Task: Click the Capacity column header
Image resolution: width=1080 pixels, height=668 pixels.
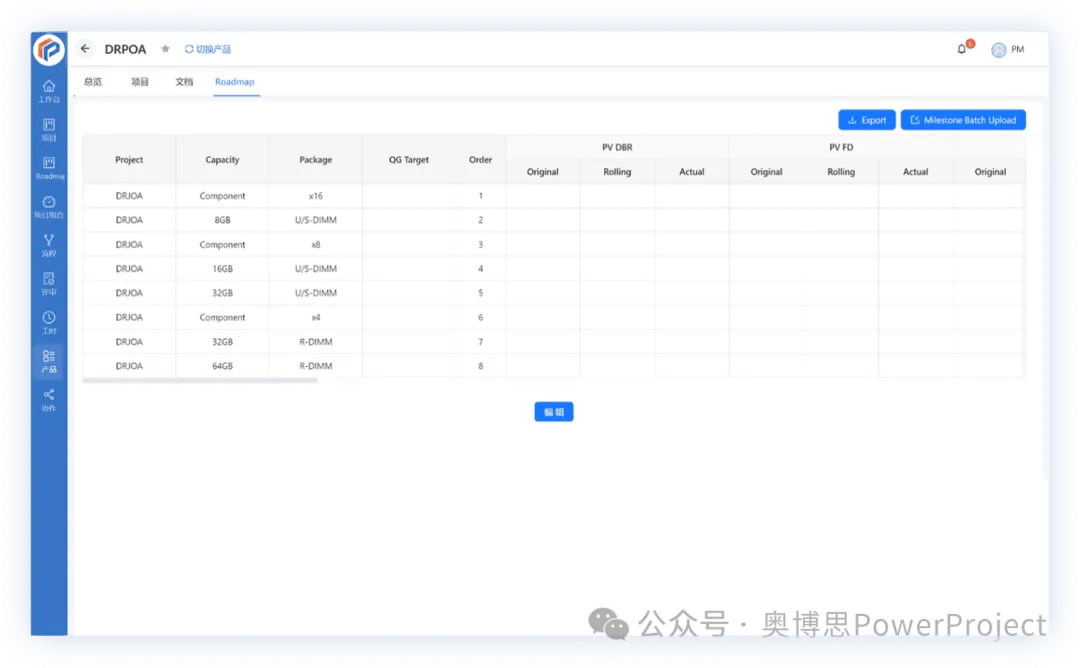Action: 222,160
